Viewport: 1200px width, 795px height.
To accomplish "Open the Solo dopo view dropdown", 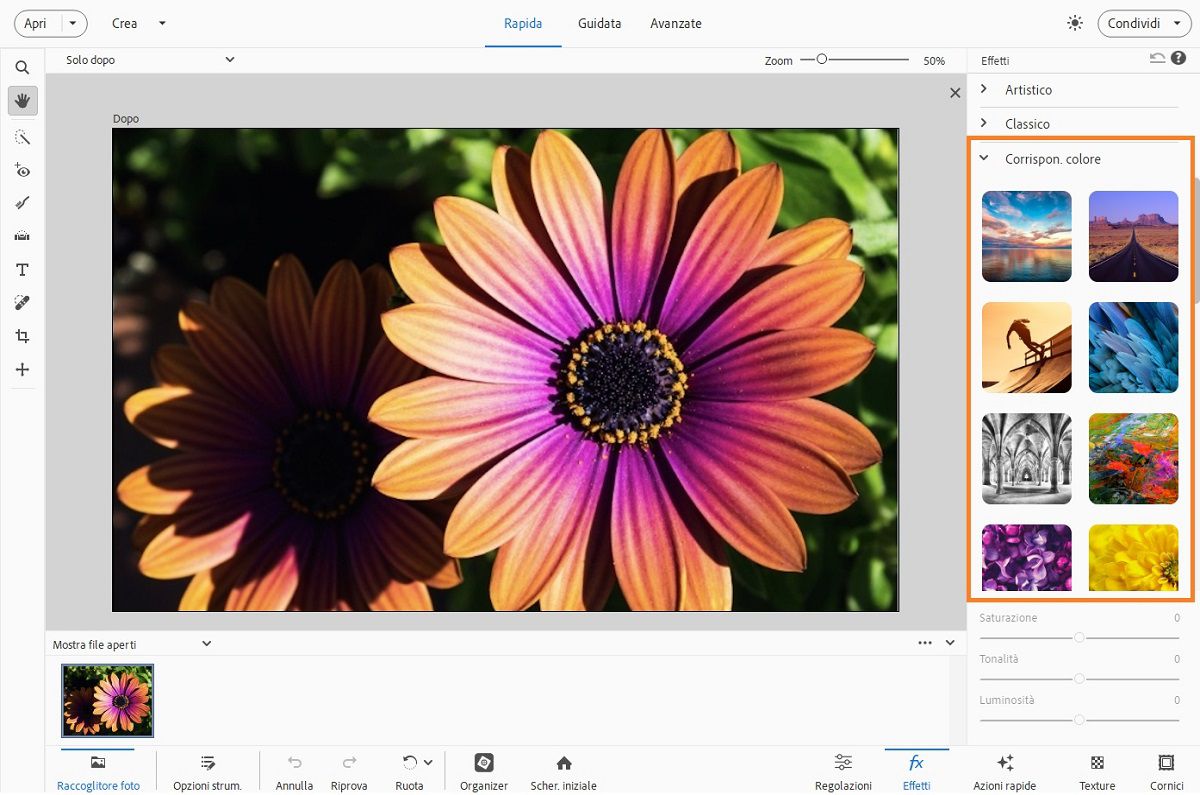I will [x=150, y=60].
